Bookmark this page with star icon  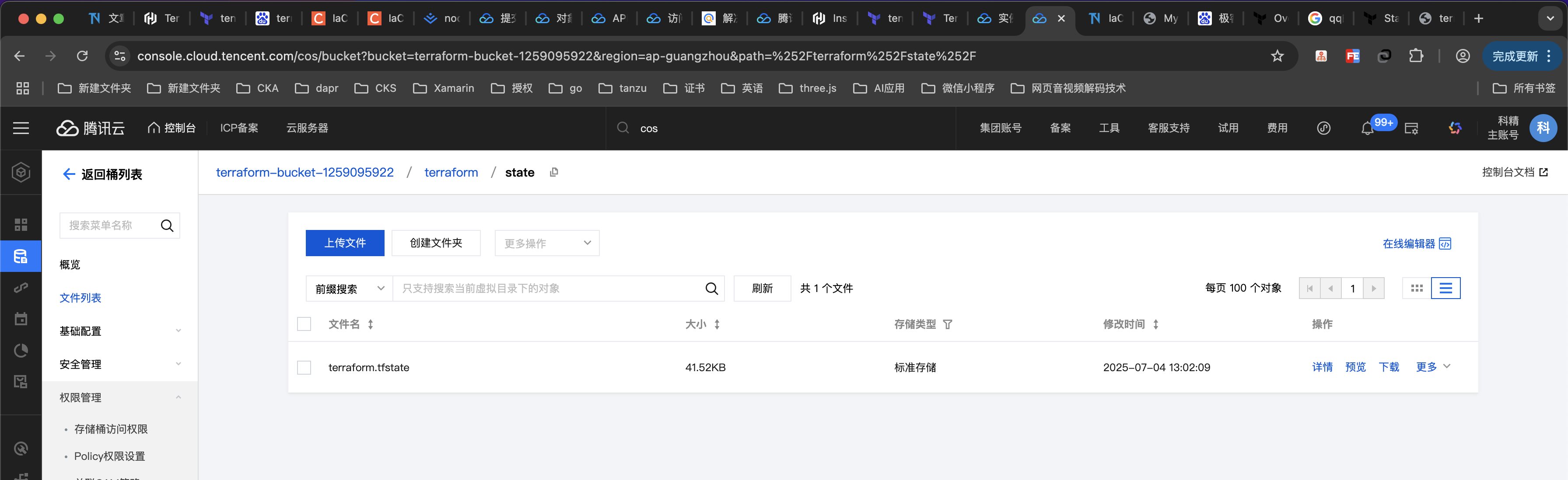pyautogui.click(x=1277, y=56)
